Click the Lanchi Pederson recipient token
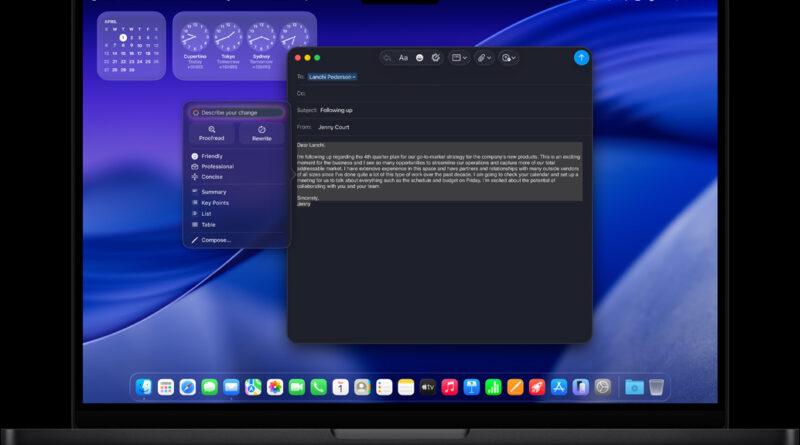This screenshot has width=800, height=445. click(x=332, y=77)
